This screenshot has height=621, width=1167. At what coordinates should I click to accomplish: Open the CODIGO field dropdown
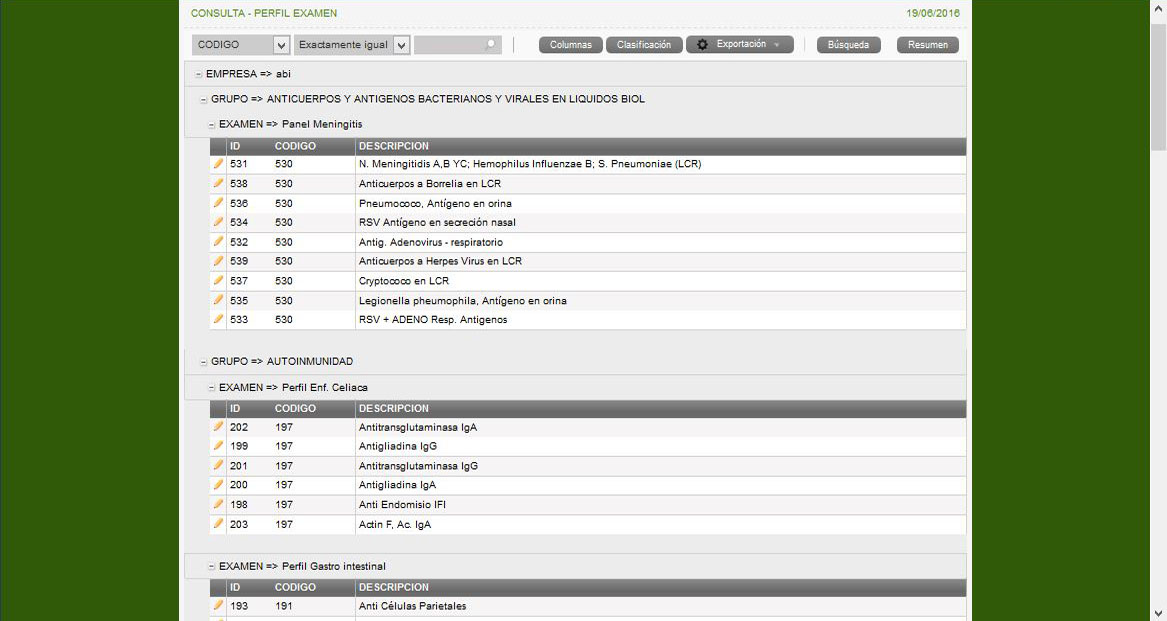(281, 45)
